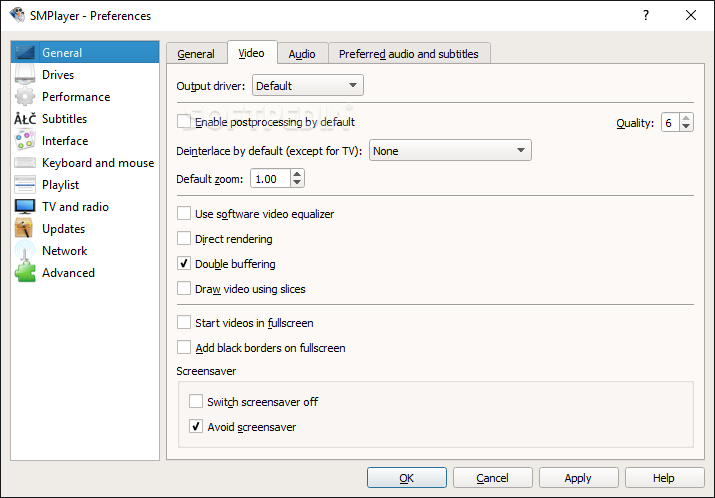The image size is (715, 498).
Task: Select General label in sidebar list
Action: click(x=62, y=52)
